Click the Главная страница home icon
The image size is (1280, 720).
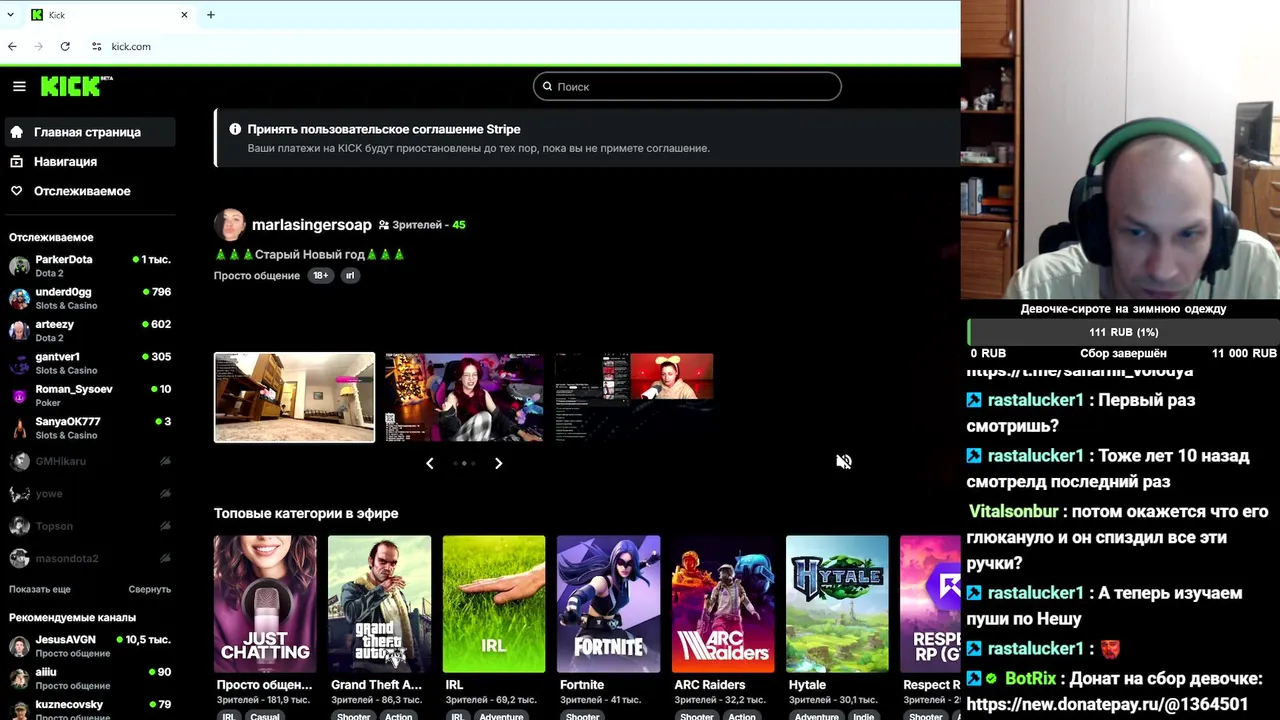[x=16, y=132]
